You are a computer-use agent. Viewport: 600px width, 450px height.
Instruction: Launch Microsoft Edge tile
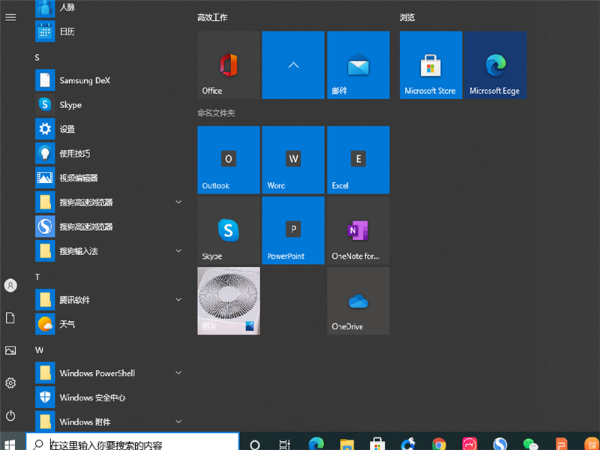coord(496,65)
